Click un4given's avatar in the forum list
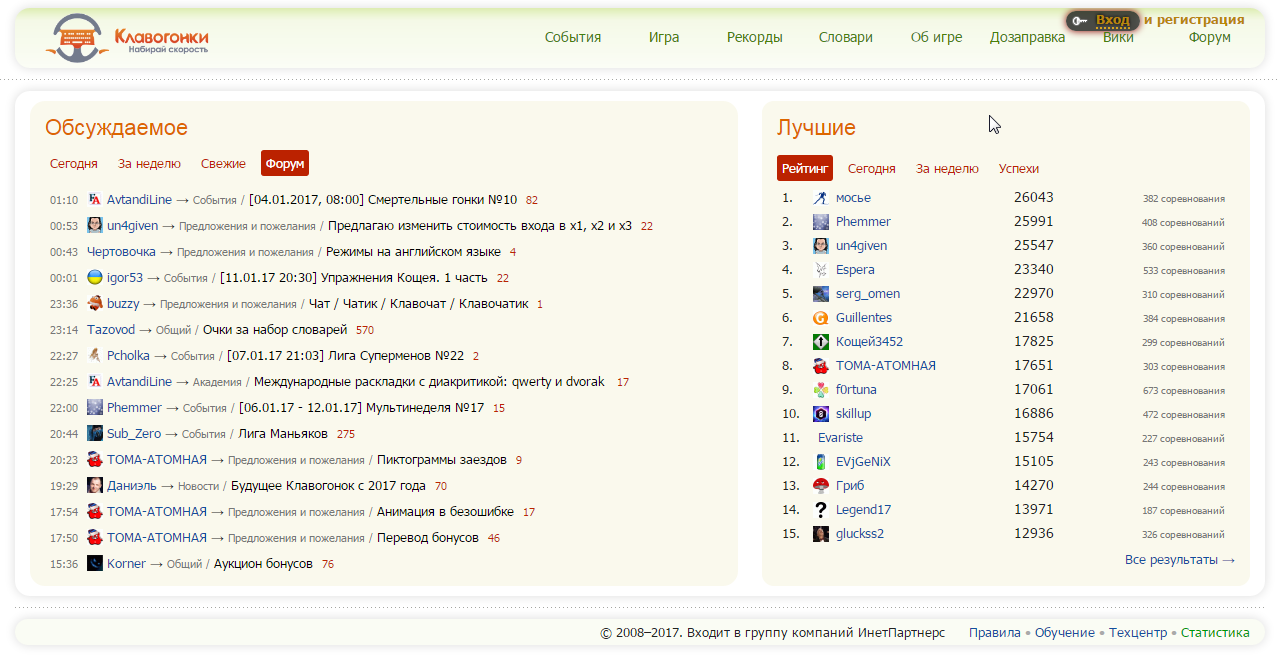This screenshot has height=658, width=1279. coord(95,226)
